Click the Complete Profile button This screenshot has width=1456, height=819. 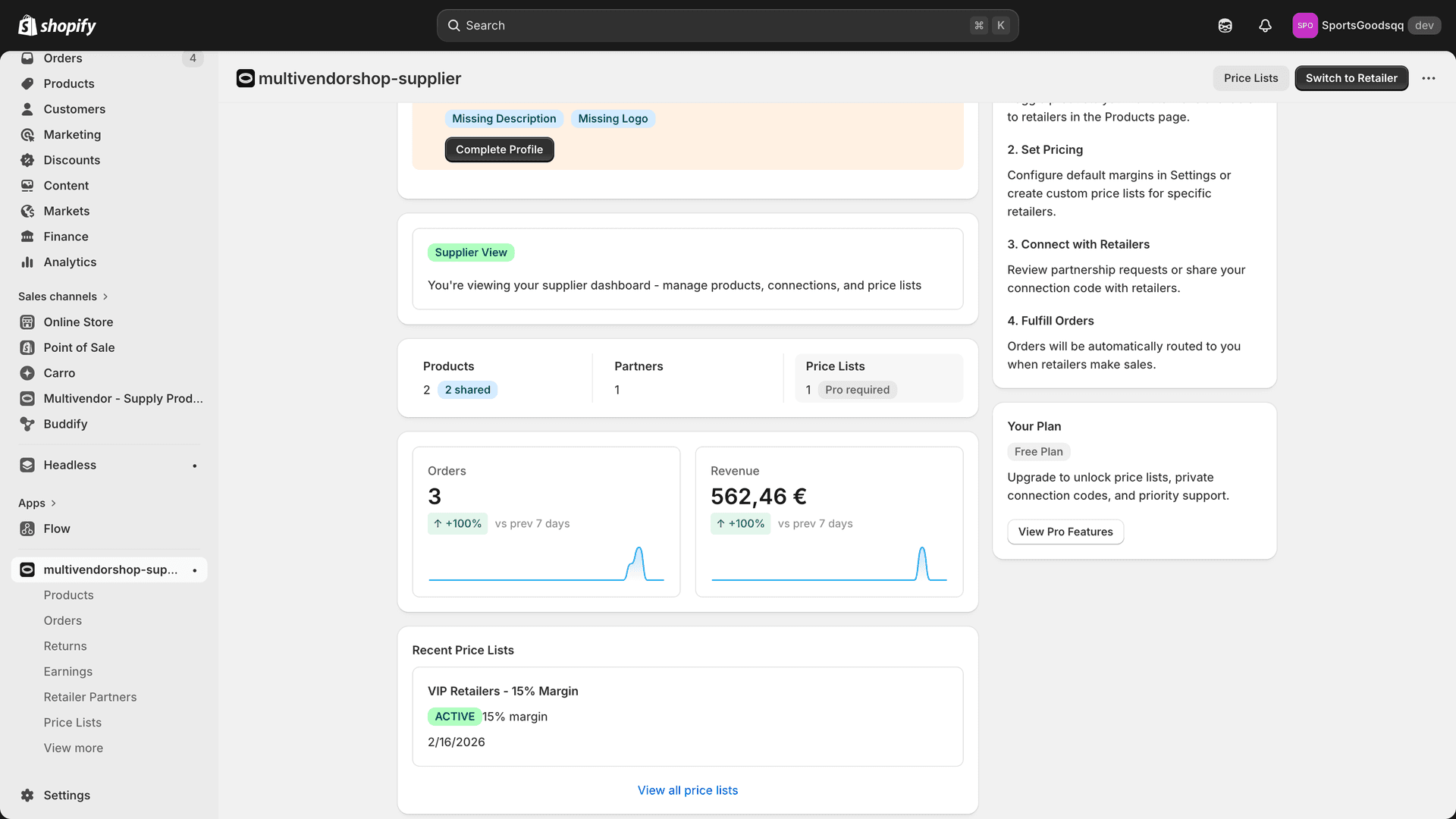[x=499, y=149]
